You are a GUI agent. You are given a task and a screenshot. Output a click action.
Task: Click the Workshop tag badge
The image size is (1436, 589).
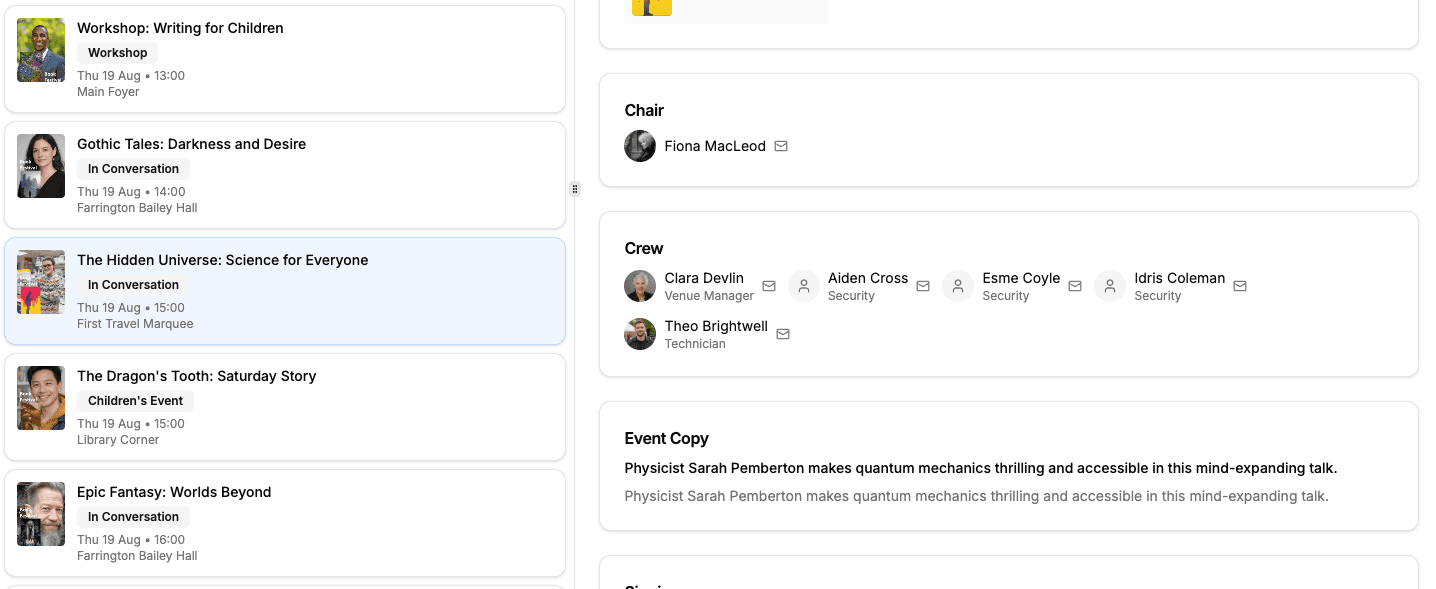point(117,53)
